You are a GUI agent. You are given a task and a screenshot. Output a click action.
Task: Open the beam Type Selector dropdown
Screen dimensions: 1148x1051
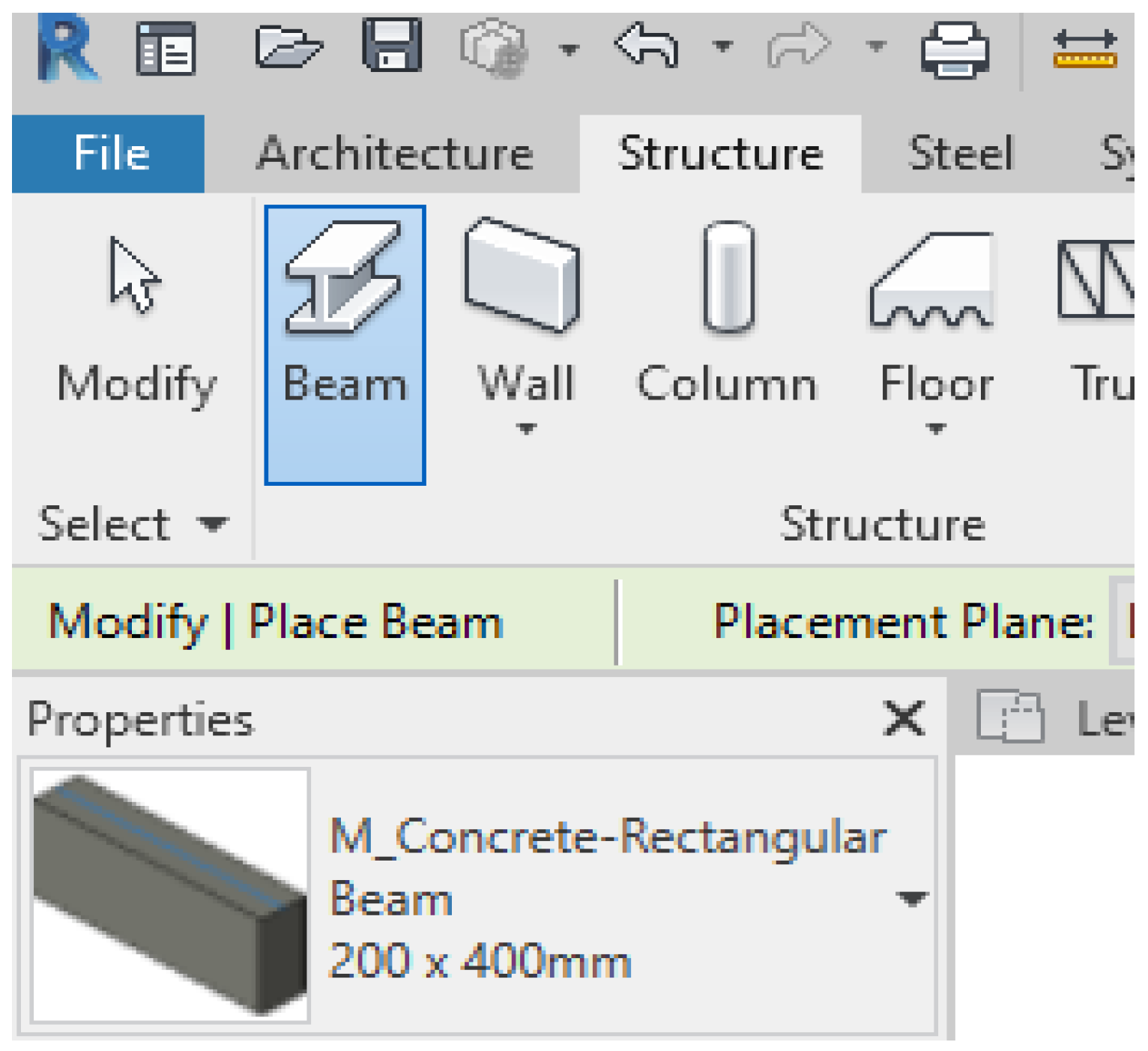911,898
